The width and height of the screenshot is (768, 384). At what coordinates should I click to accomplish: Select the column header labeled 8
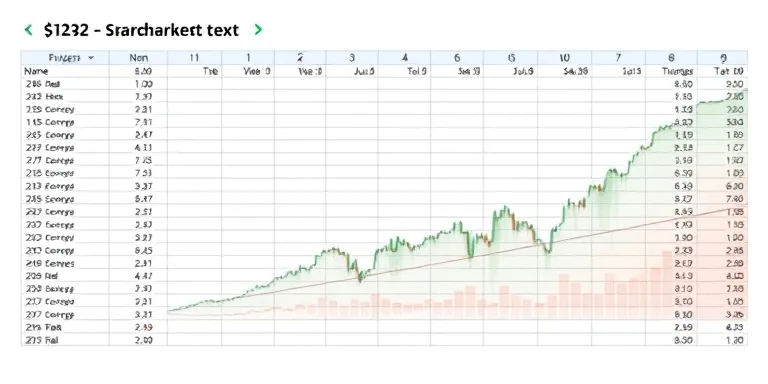(671, 58)
